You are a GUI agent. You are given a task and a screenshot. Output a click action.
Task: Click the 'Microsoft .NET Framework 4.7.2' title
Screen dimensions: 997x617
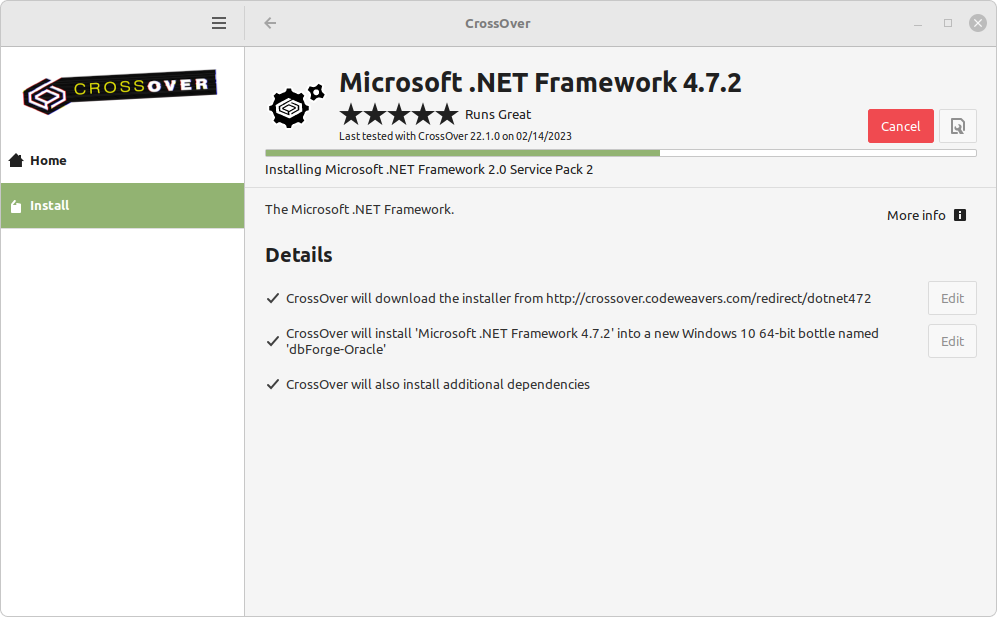[x=540, y=83]
